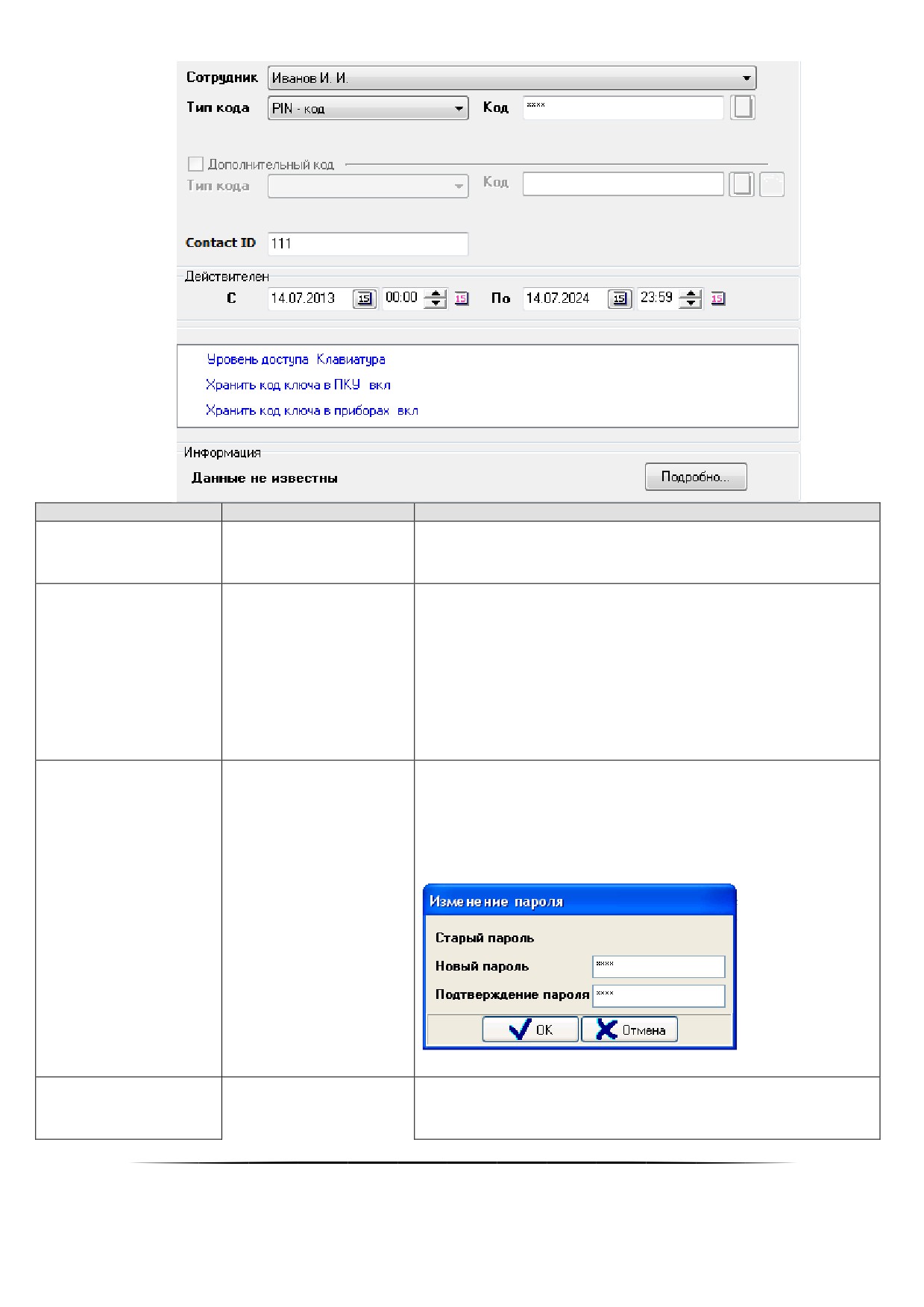The image size is (924, 1307).
Task: Click the Старый пароль label
Action: tap(485, 938)
